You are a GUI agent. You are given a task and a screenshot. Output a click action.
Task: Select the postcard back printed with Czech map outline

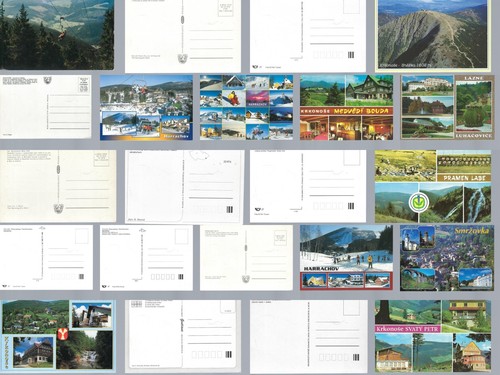point(184,186)
